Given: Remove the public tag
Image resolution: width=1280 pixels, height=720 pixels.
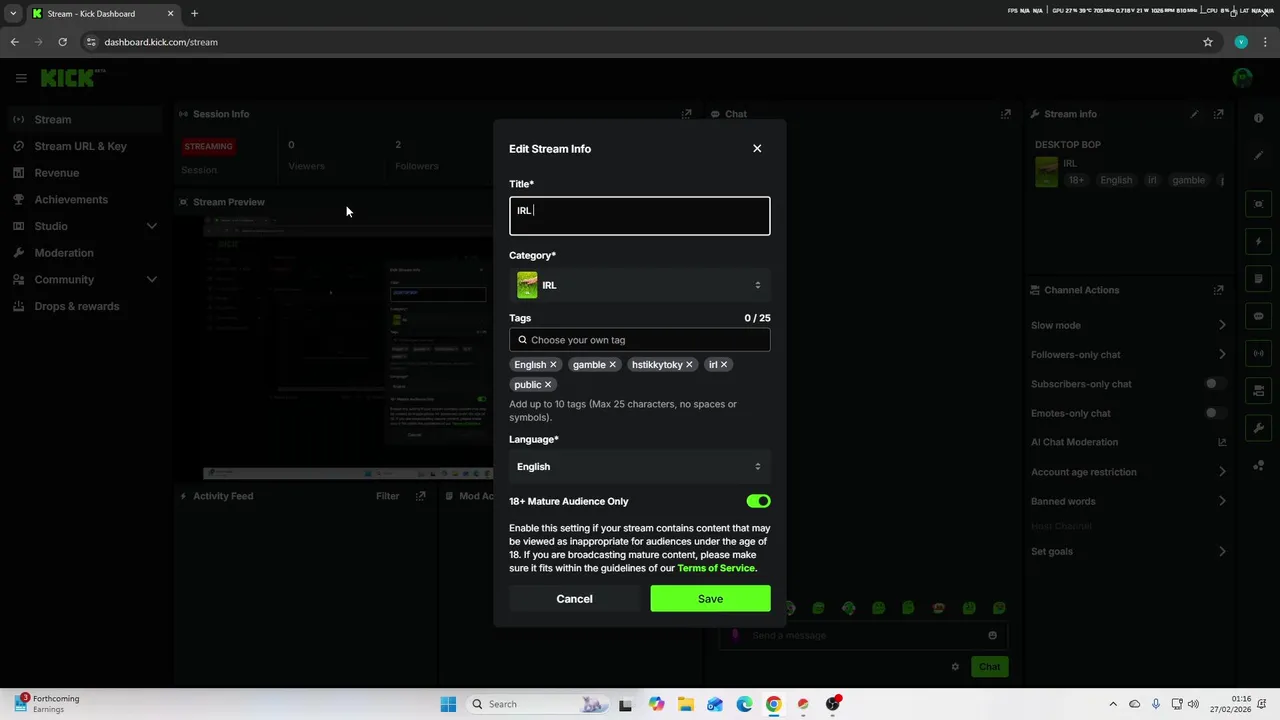Looking at the screenshot, I should (x=548, y=385).
